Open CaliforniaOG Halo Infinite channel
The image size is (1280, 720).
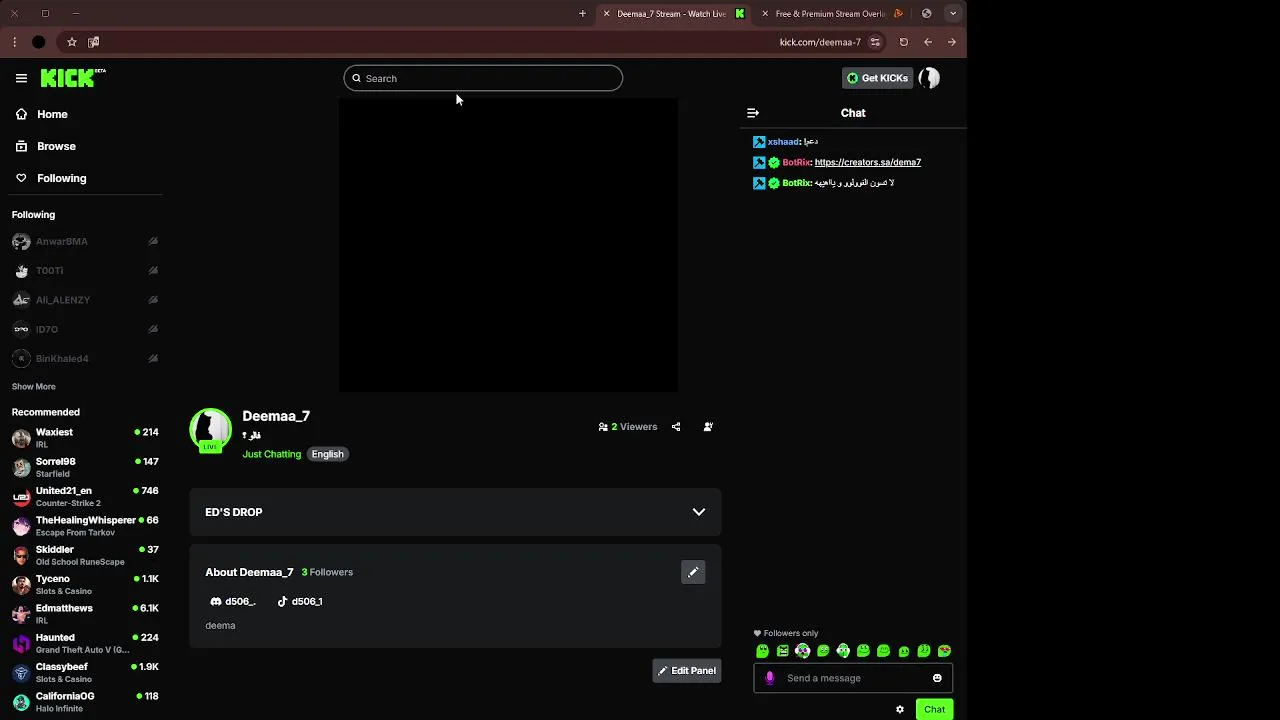84,701
